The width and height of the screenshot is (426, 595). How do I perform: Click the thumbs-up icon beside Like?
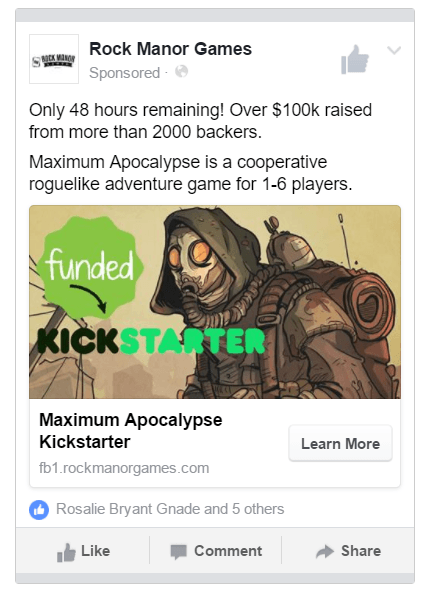[66, 552]
